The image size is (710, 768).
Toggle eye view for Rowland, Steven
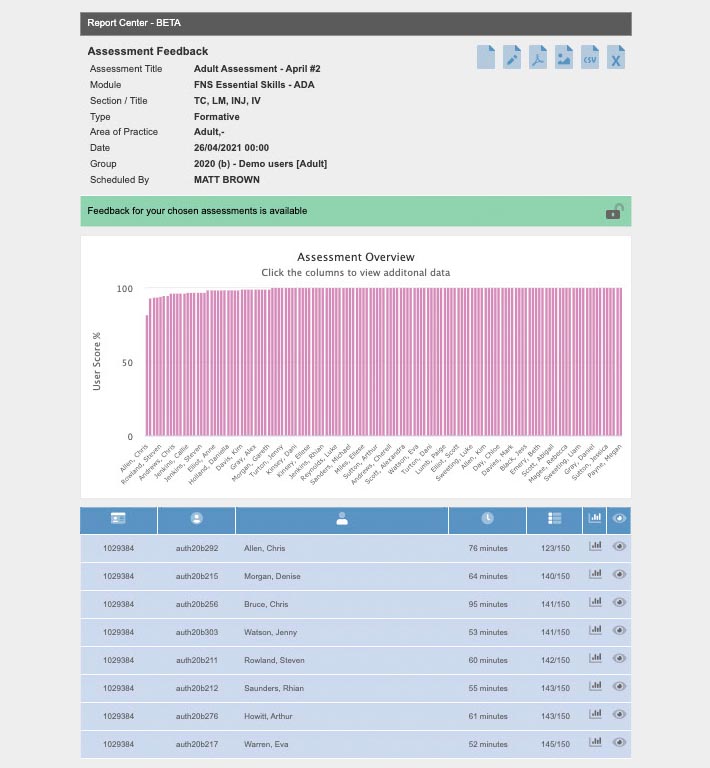[x=619, y=658]
